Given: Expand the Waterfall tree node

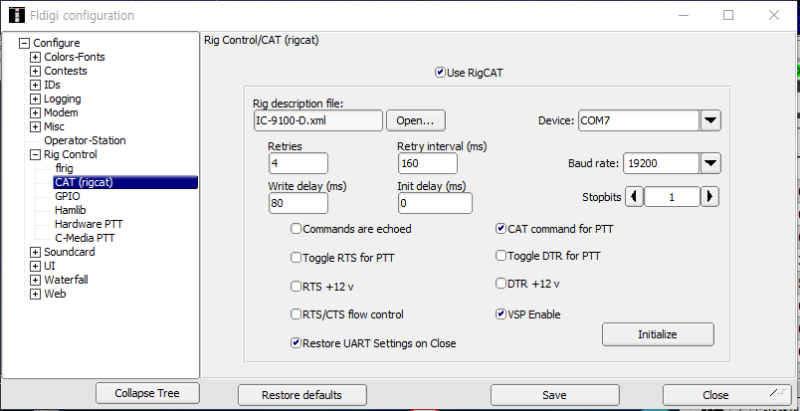Looking at the screenshot, I should 35,280.
